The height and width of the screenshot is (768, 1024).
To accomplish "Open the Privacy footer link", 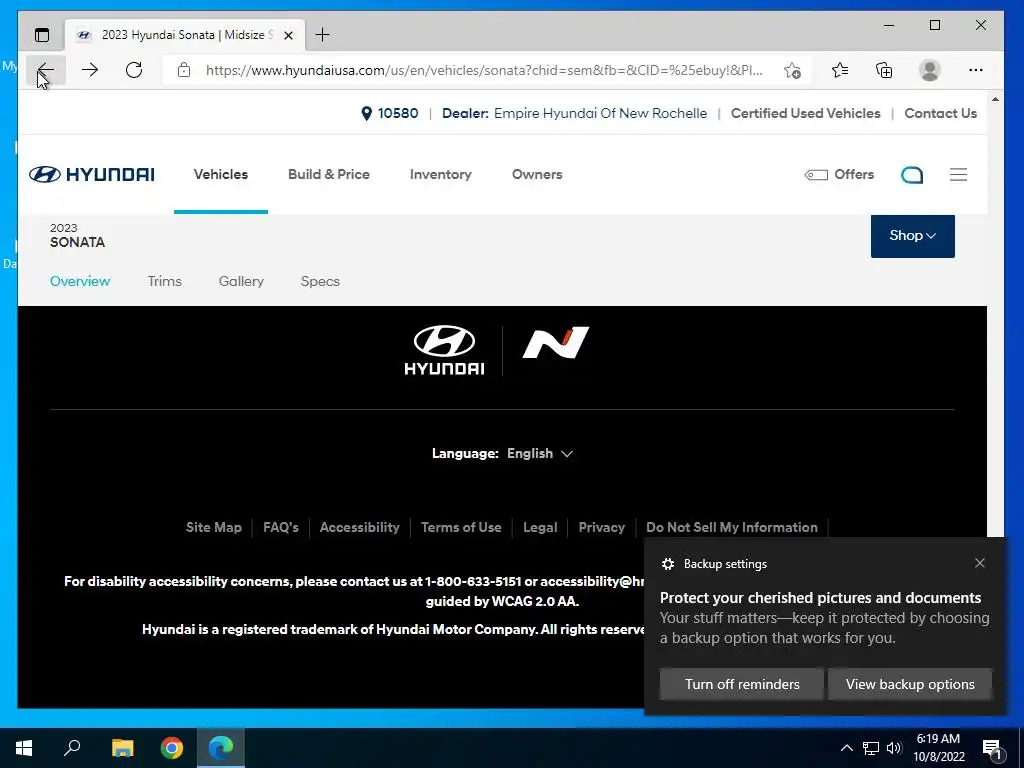I will click(x=601, y=527).
